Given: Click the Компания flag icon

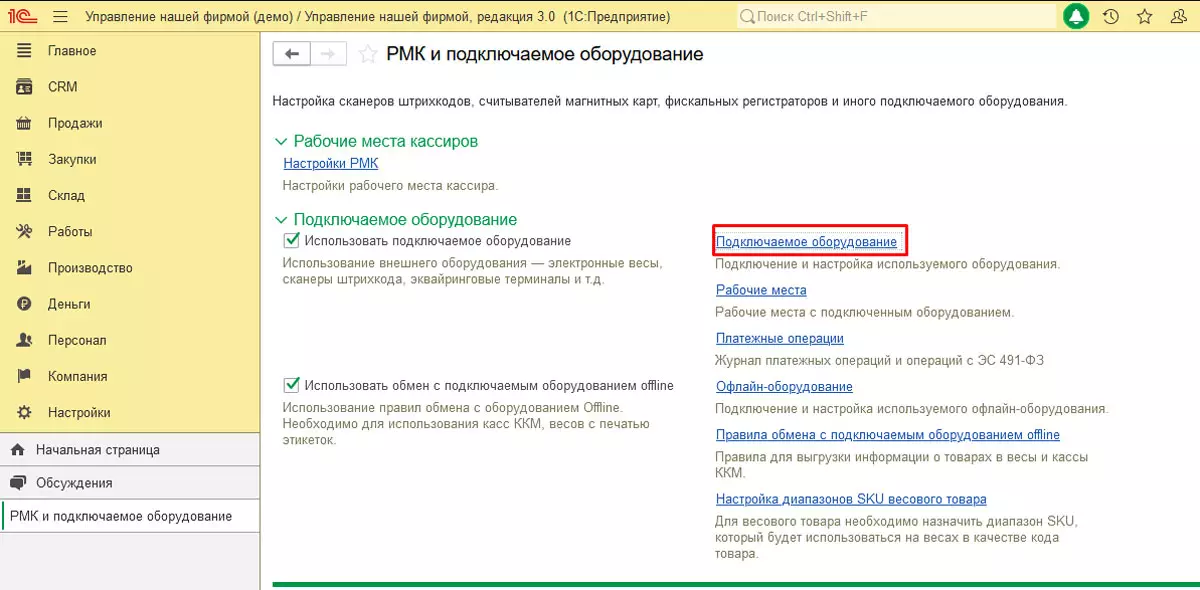Looking at the screenshot, I should 25,376.
